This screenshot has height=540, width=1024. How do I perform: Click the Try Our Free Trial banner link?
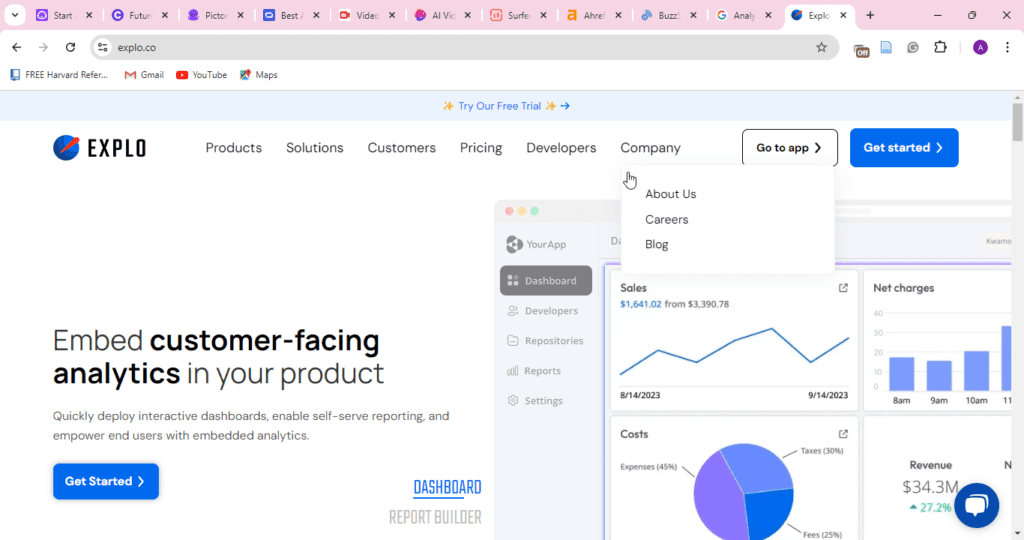506,106
